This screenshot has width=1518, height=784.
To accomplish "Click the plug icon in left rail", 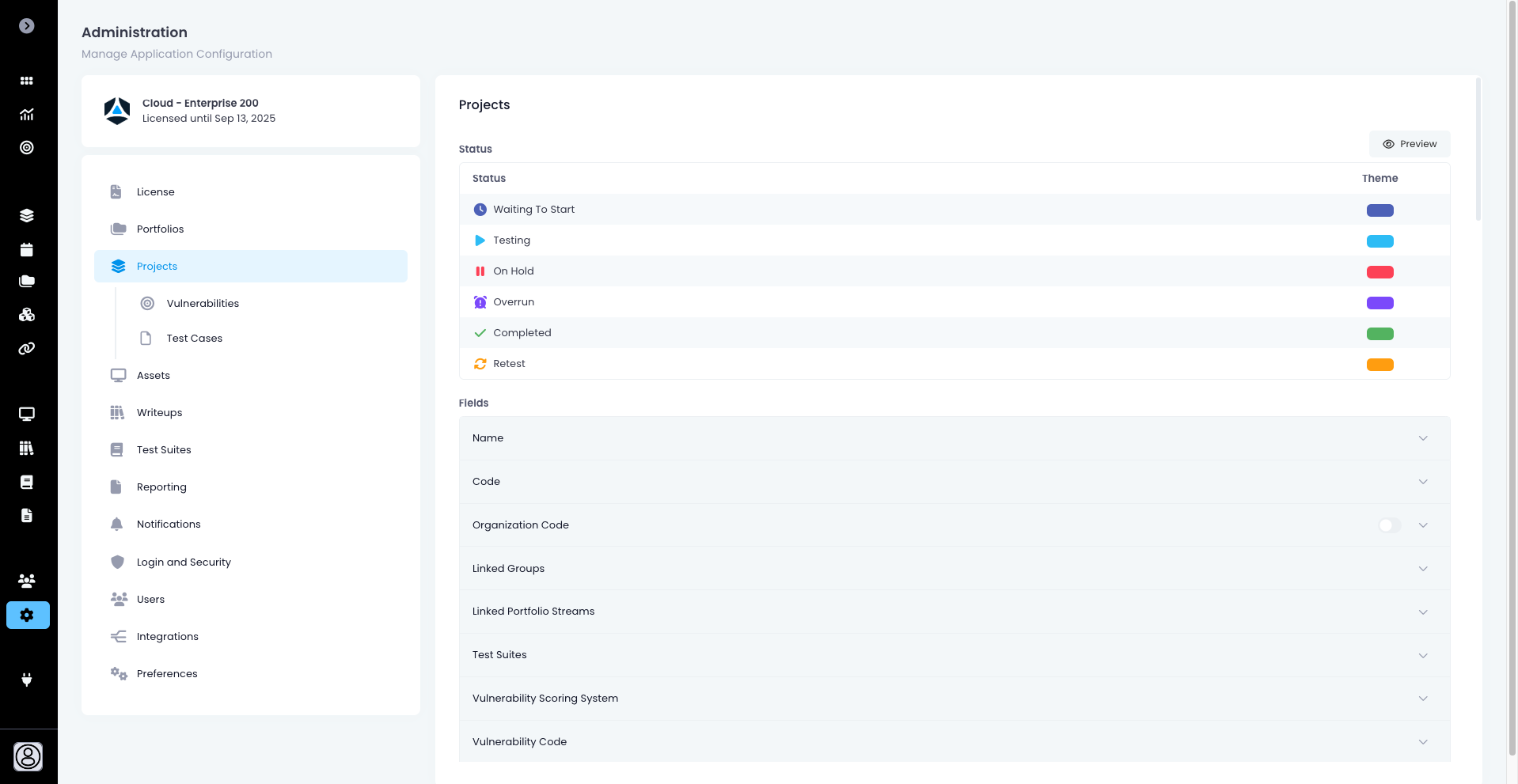I will click(x=27, y=680).
